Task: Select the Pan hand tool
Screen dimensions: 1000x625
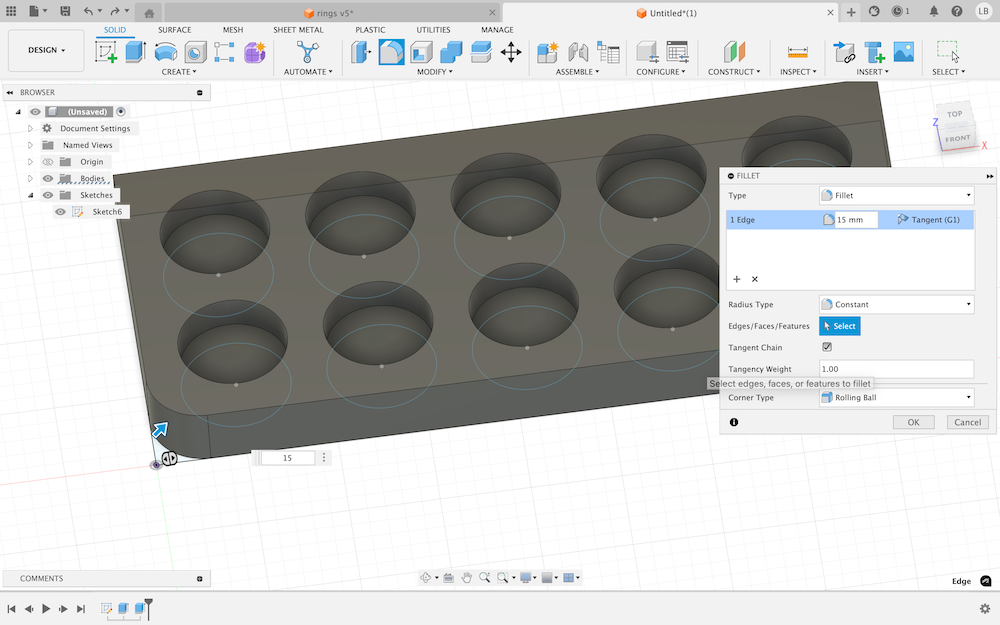Action: (466, 578)
